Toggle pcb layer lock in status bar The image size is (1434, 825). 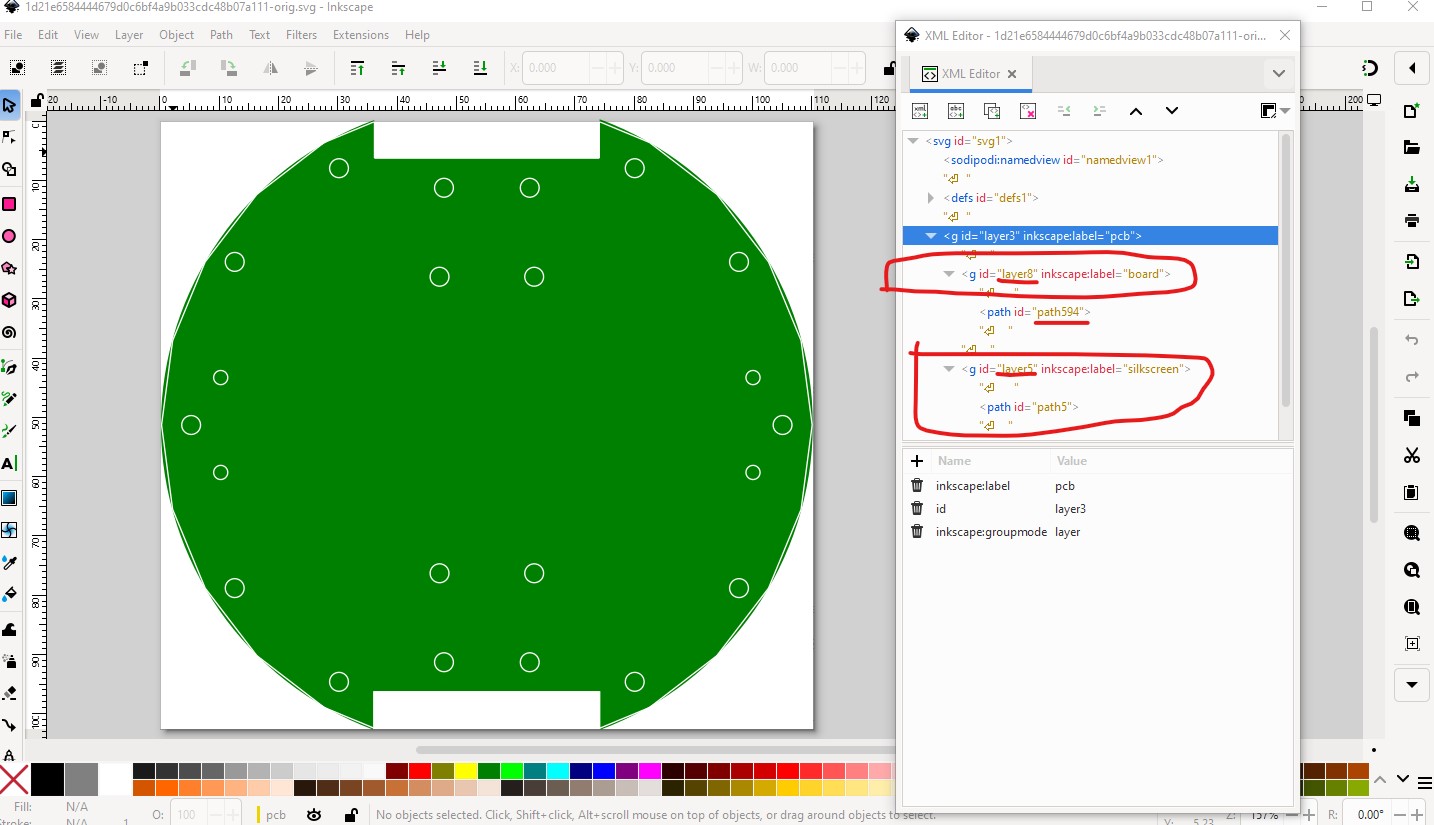pyautogui.click(x=351, y=815)
